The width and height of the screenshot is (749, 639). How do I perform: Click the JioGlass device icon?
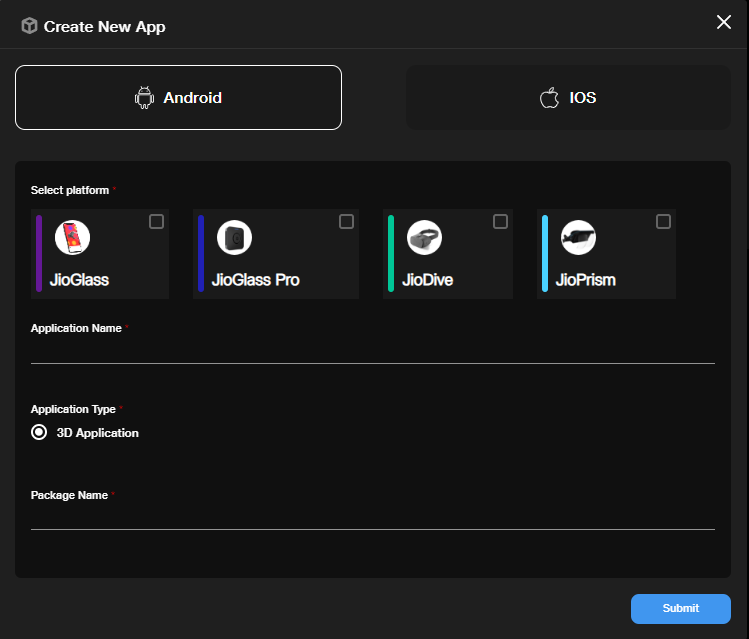pos(72,238)
